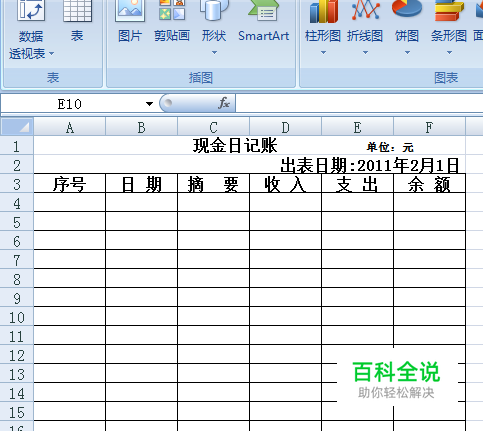Select row 4 header
The height and width of the screenshot is (431, 483).
coord(17,203)
